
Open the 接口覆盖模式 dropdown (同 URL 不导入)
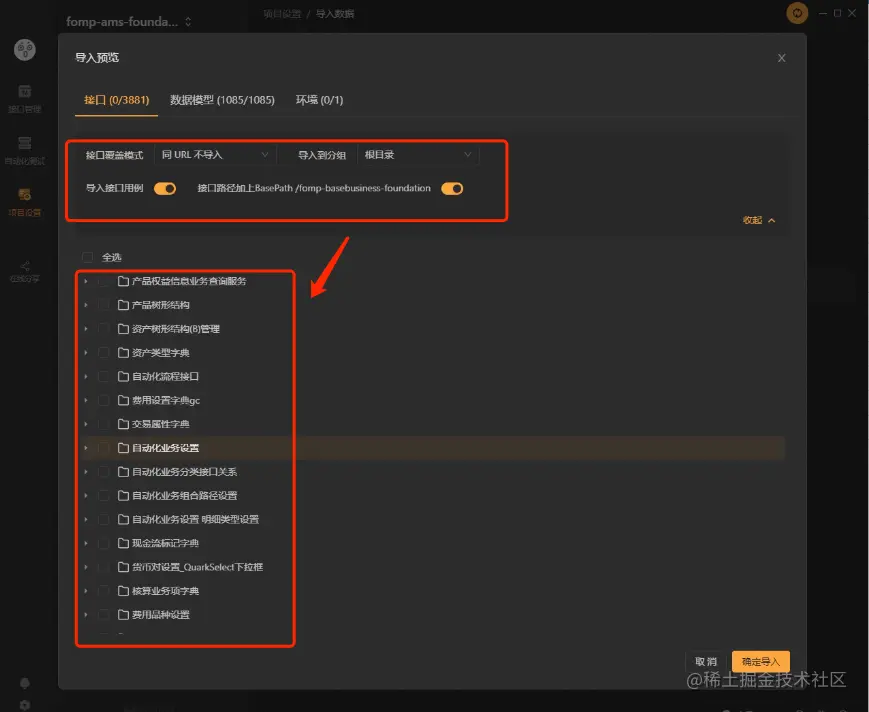pos(215,155)
